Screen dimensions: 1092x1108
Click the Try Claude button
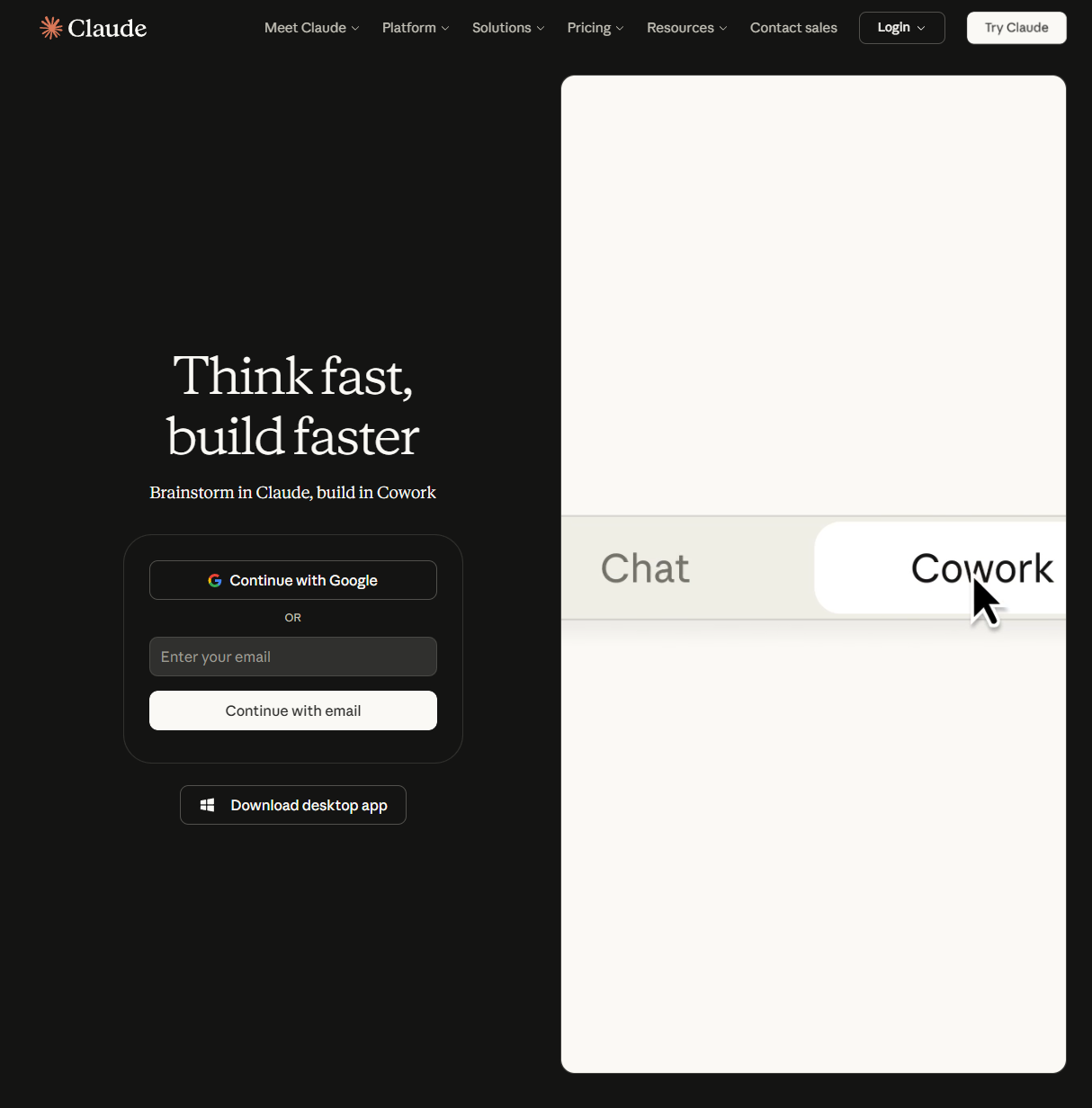coord(1016,28)
